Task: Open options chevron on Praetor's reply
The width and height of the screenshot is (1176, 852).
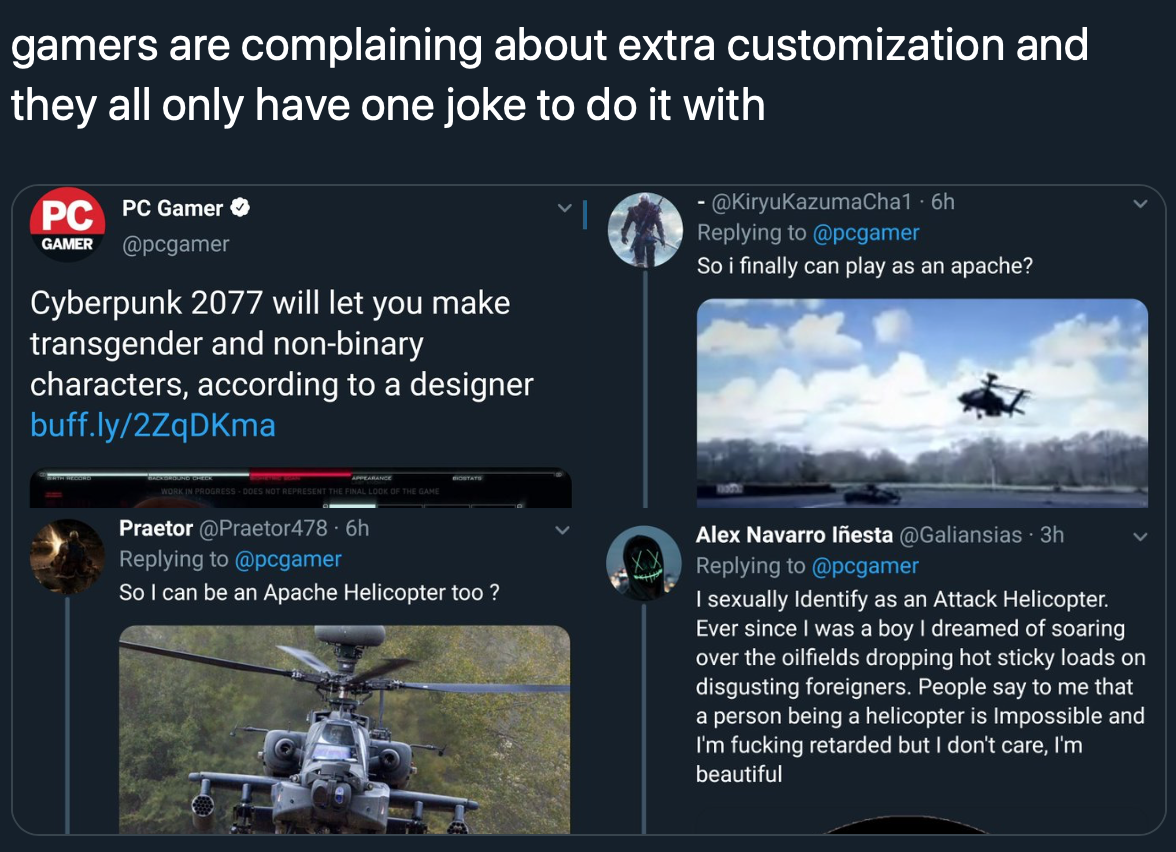Action: pyautogui.click(x=563, y=530)
